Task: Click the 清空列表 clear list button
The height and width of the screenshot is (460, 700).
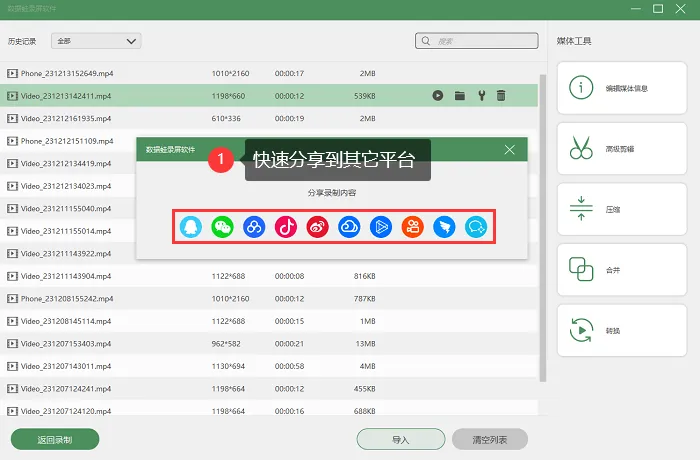Action: (490, 439)
